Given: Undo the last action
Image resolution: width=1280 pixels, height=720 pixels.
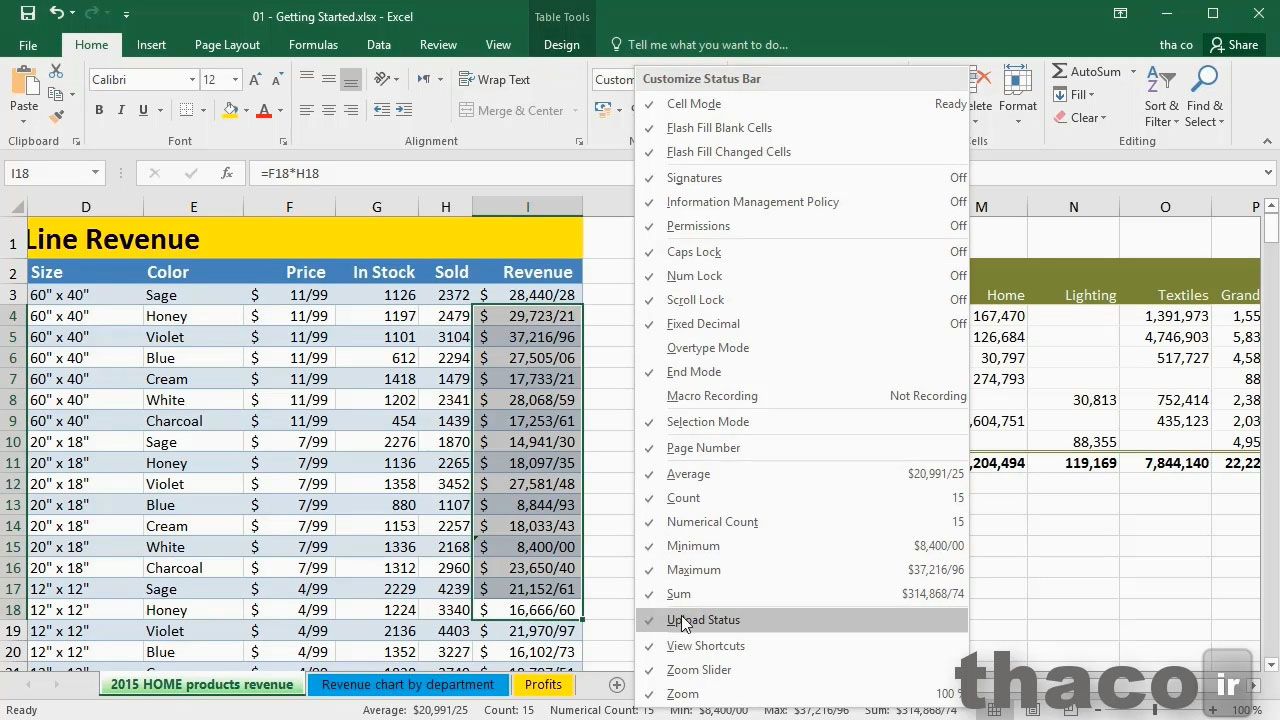Looking at the screenshot, I should 57,14.
